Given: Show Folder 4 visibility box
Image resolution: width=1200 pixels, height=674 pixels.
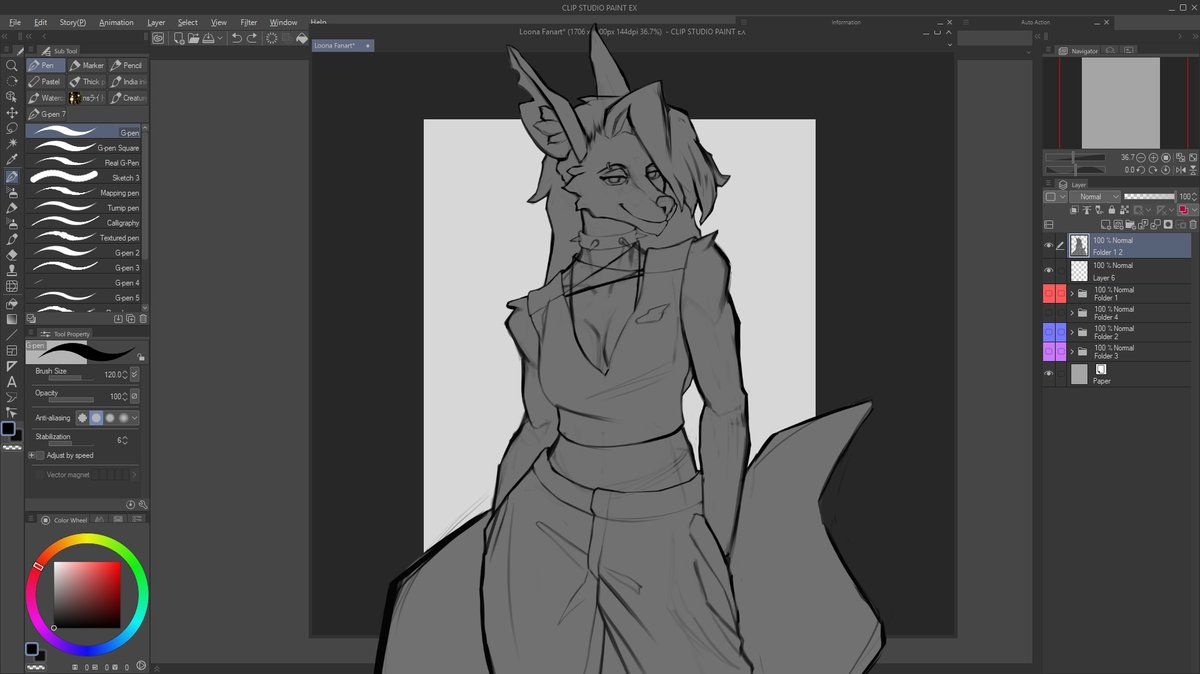Looking at the screenshot, I should point(1049,313).
